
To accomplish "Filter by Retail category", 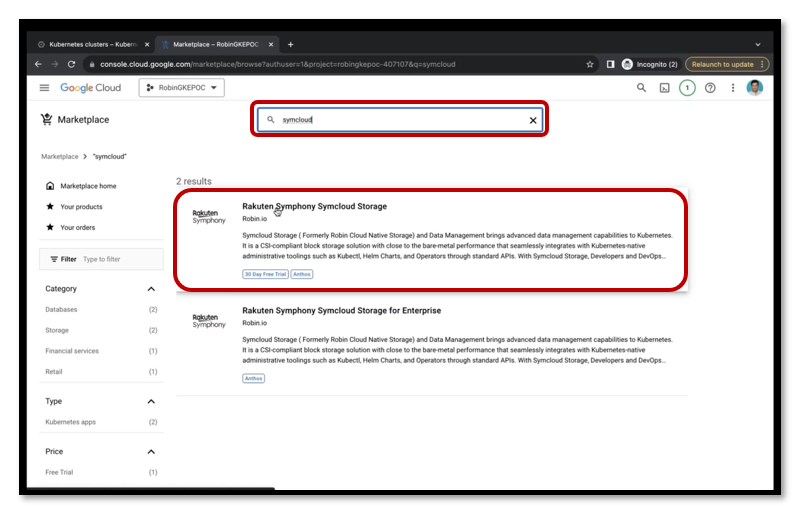I will coord(53,371).
